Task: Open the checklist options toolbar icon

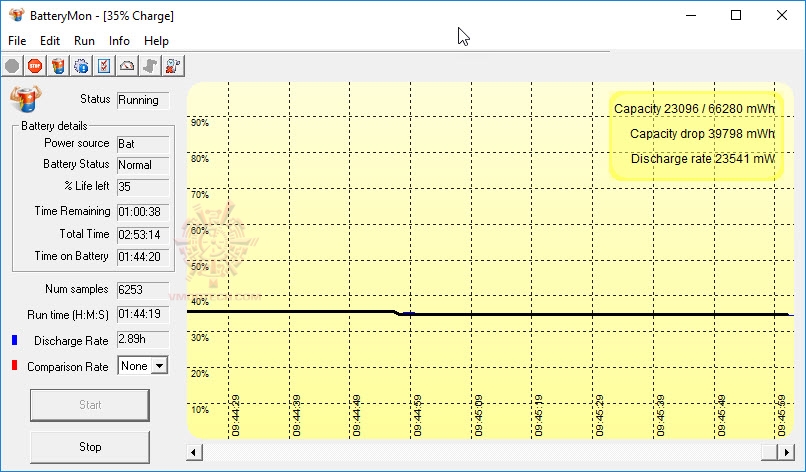Action: tap(104, 66)
